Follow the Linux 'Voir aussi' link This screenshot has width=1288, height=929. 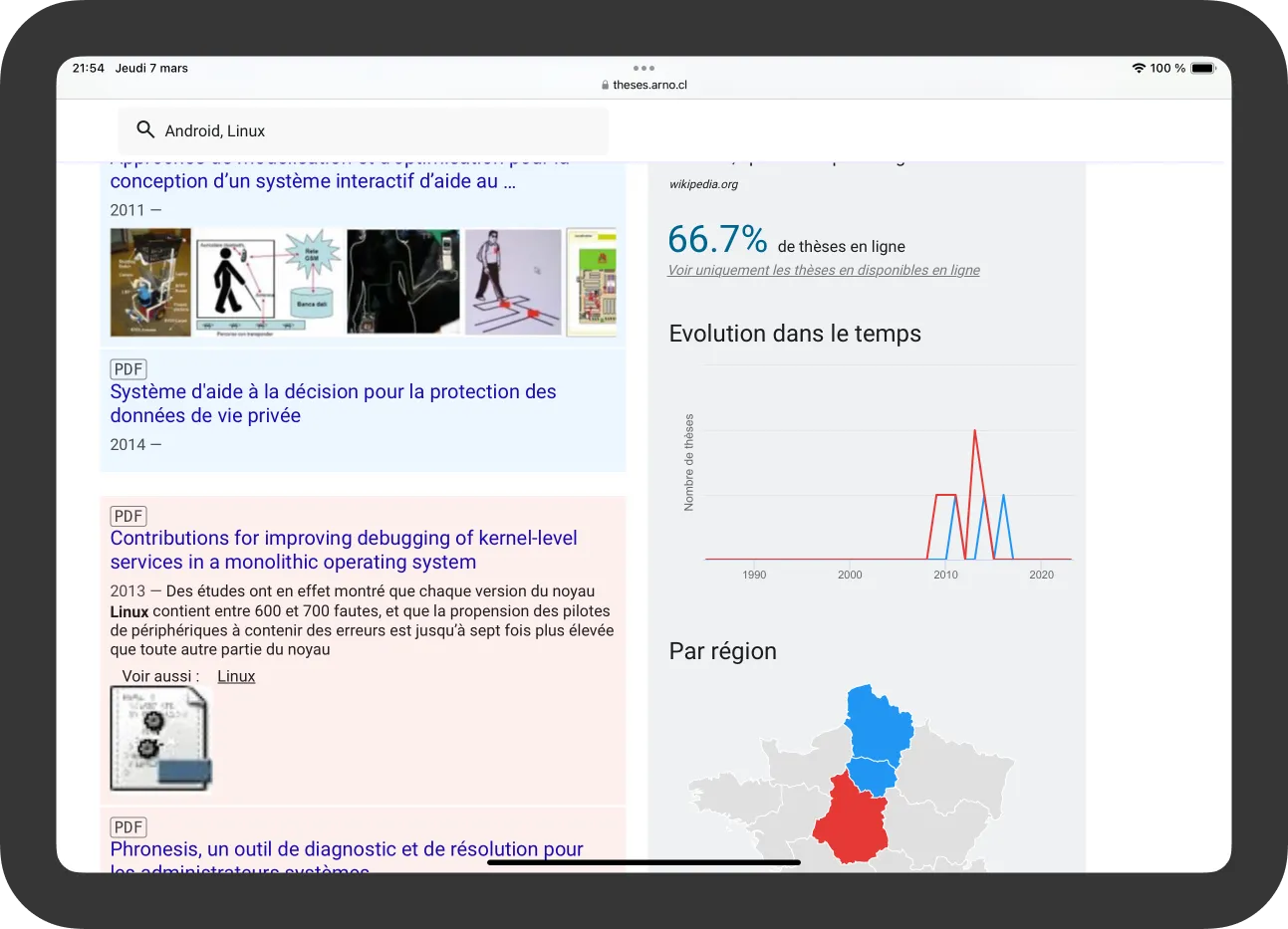236,676
